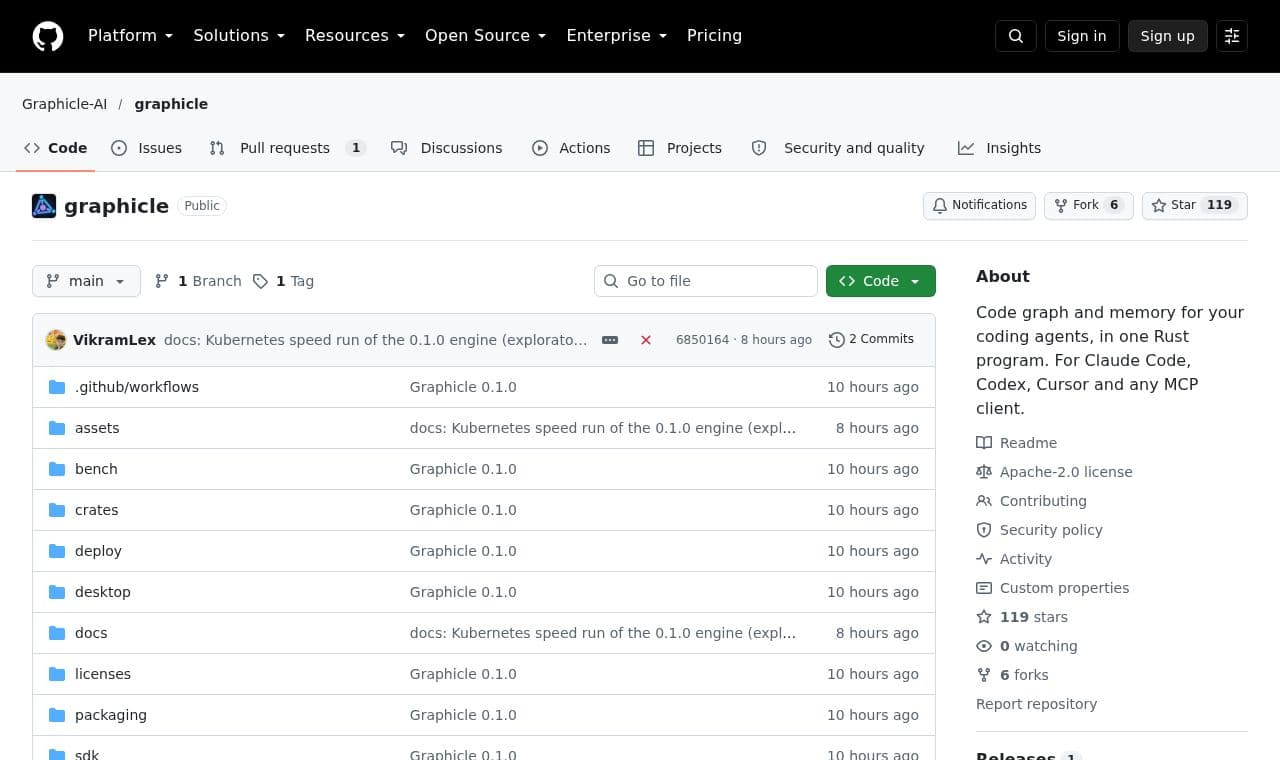1280x760 pixels.
Task: Click the licenses folder icon
Action: click(x=57, y=674)
